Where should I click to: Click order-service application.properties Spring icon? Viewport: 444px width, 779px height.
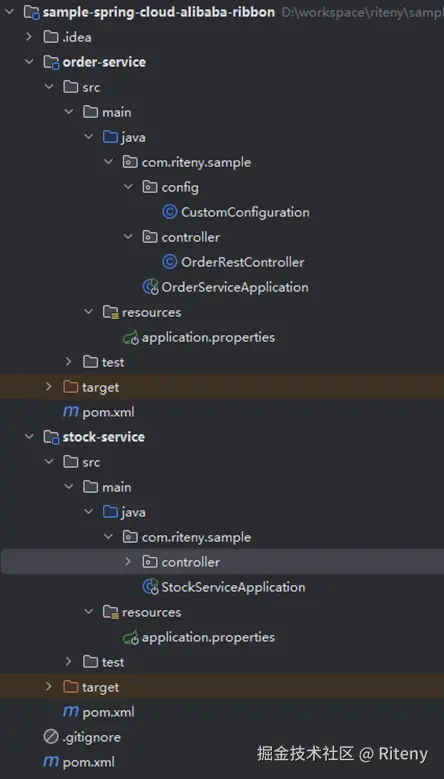pyautogui.click(x=131, y=338)
